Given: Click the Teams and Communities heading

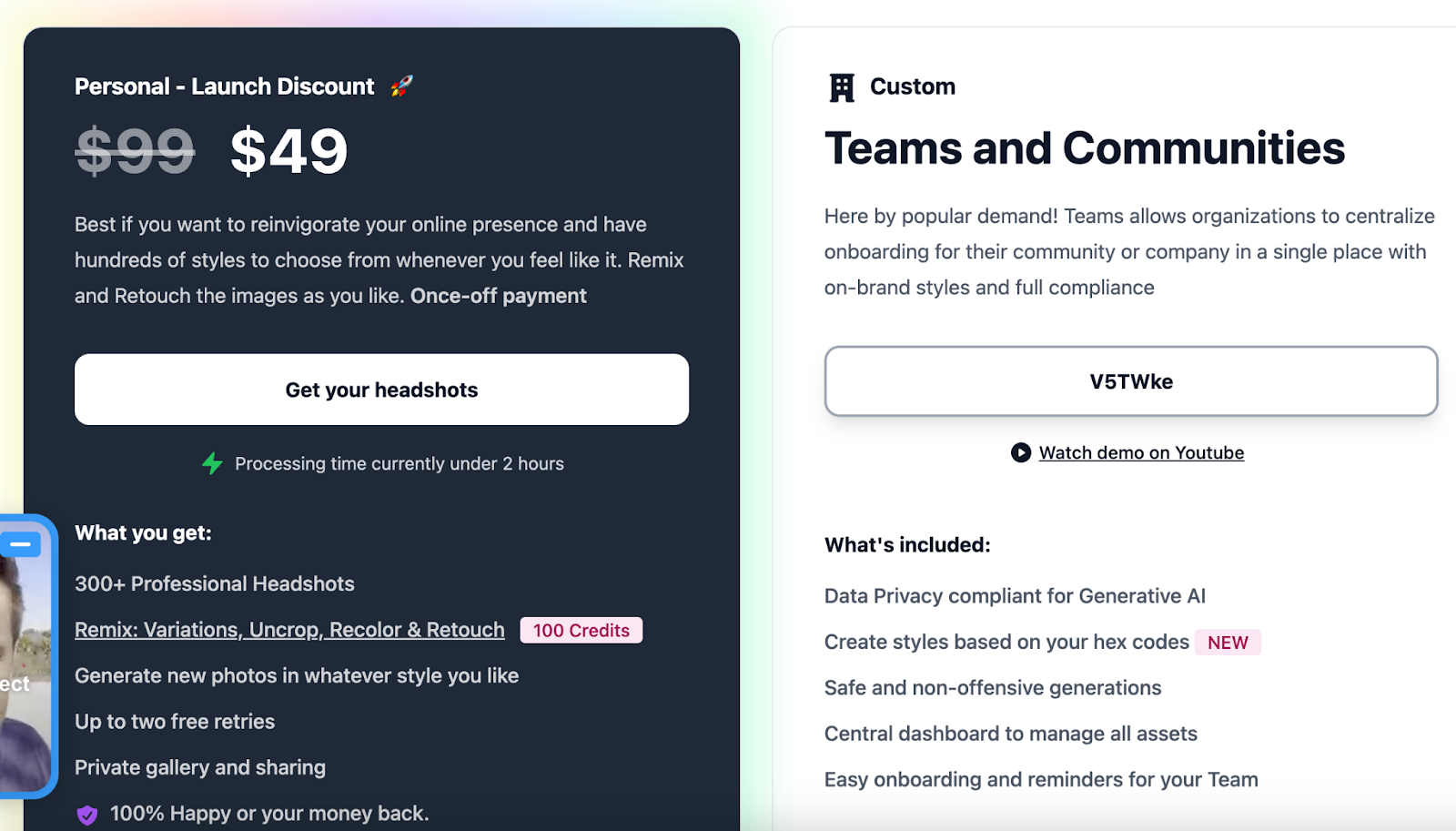Looking at the screenshot, I should [1085, 148].
